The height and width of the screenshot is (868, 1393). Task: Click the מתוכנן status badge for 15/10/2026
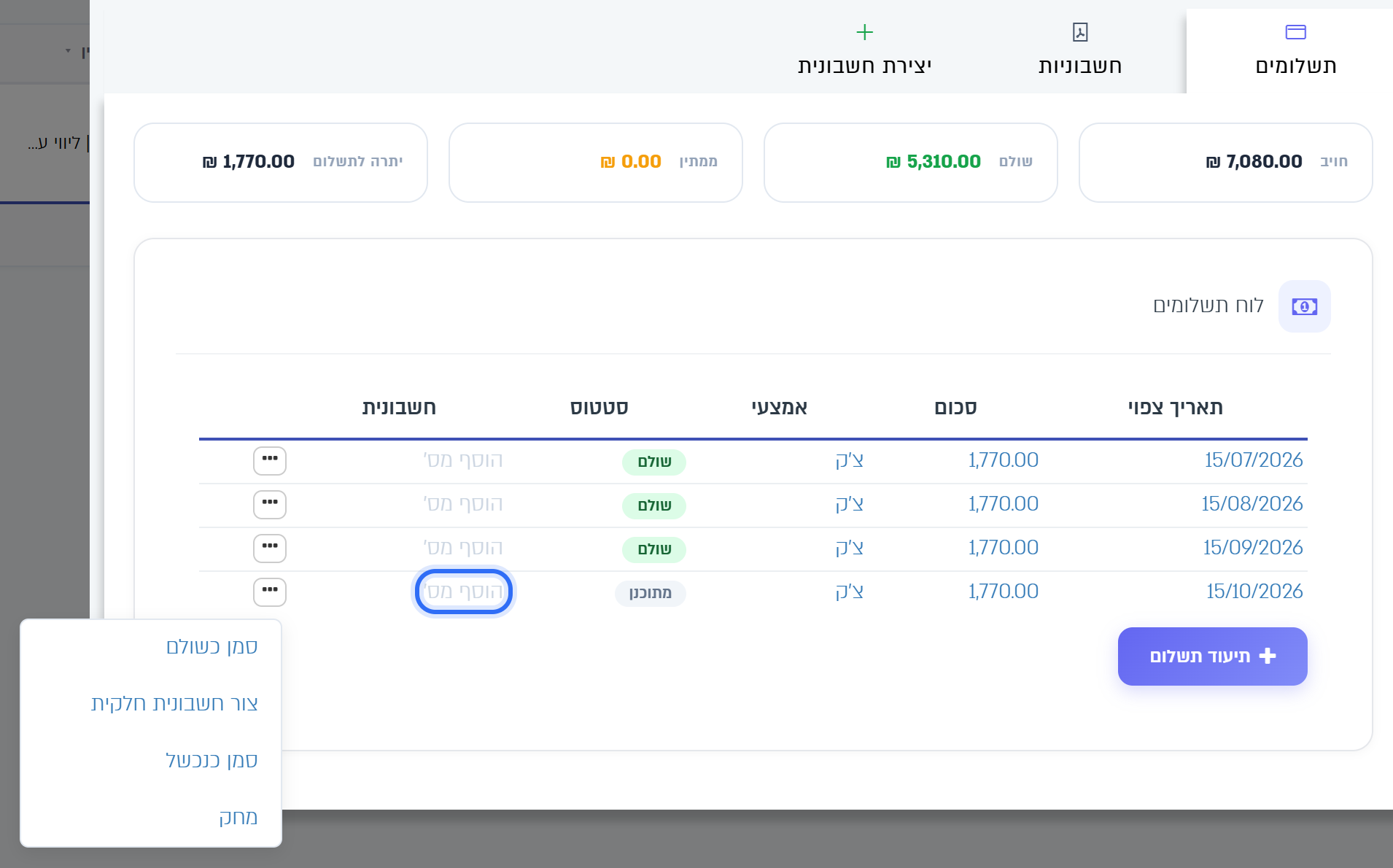point(651,593)
